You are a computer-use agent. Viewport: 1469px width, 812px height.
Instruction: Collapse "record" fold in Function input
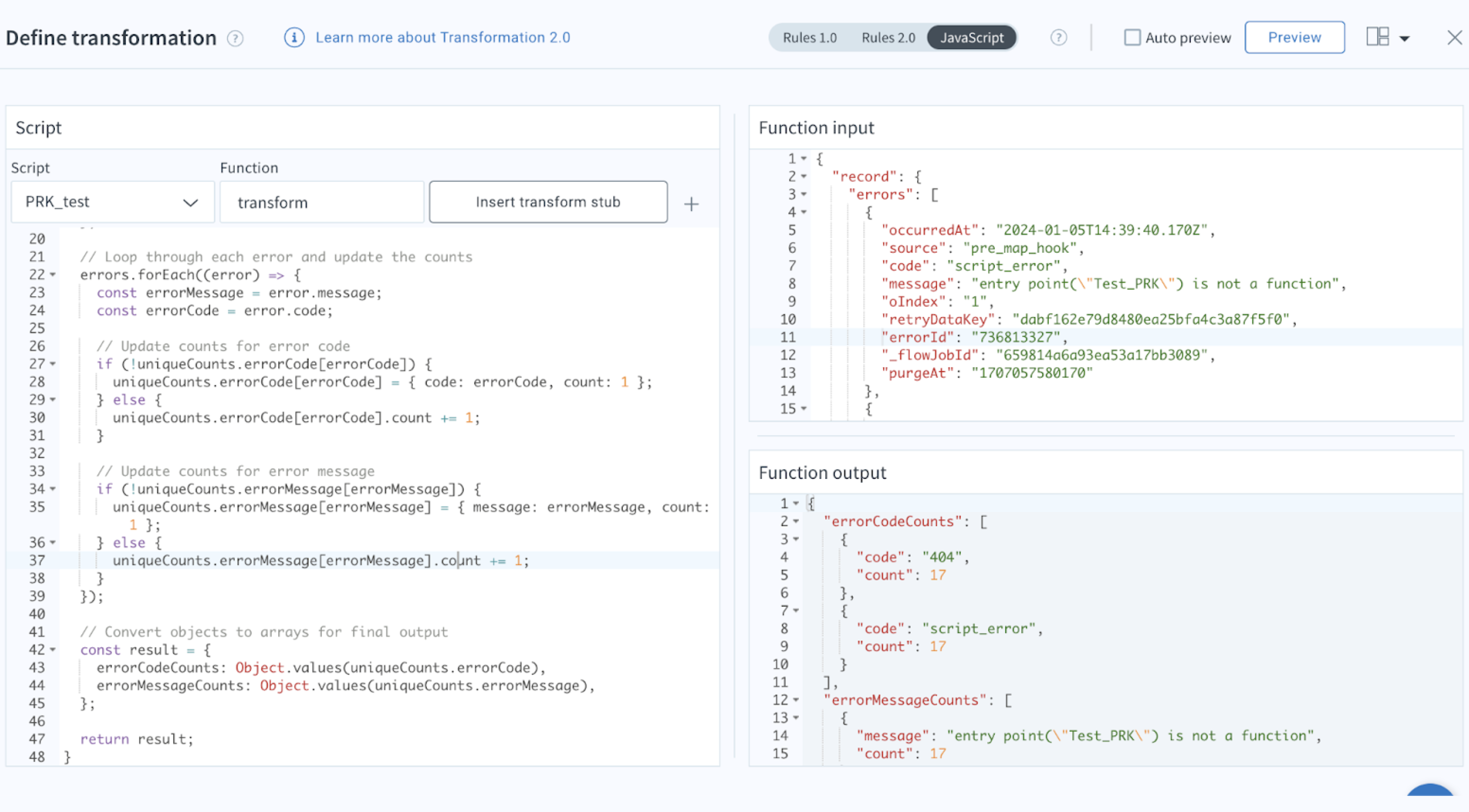coord(804,176)
